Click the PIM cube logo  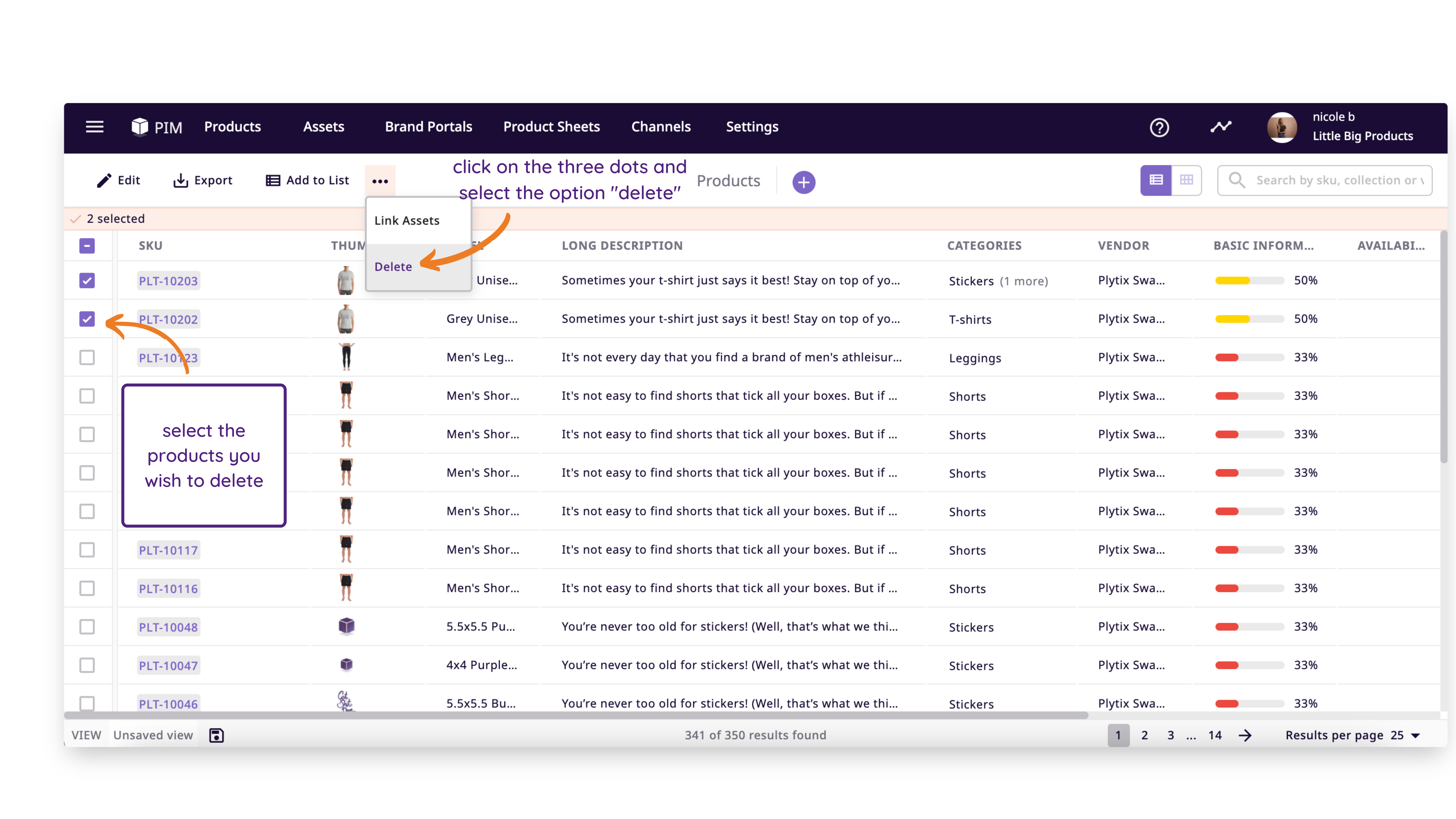[x=140, y=127]
